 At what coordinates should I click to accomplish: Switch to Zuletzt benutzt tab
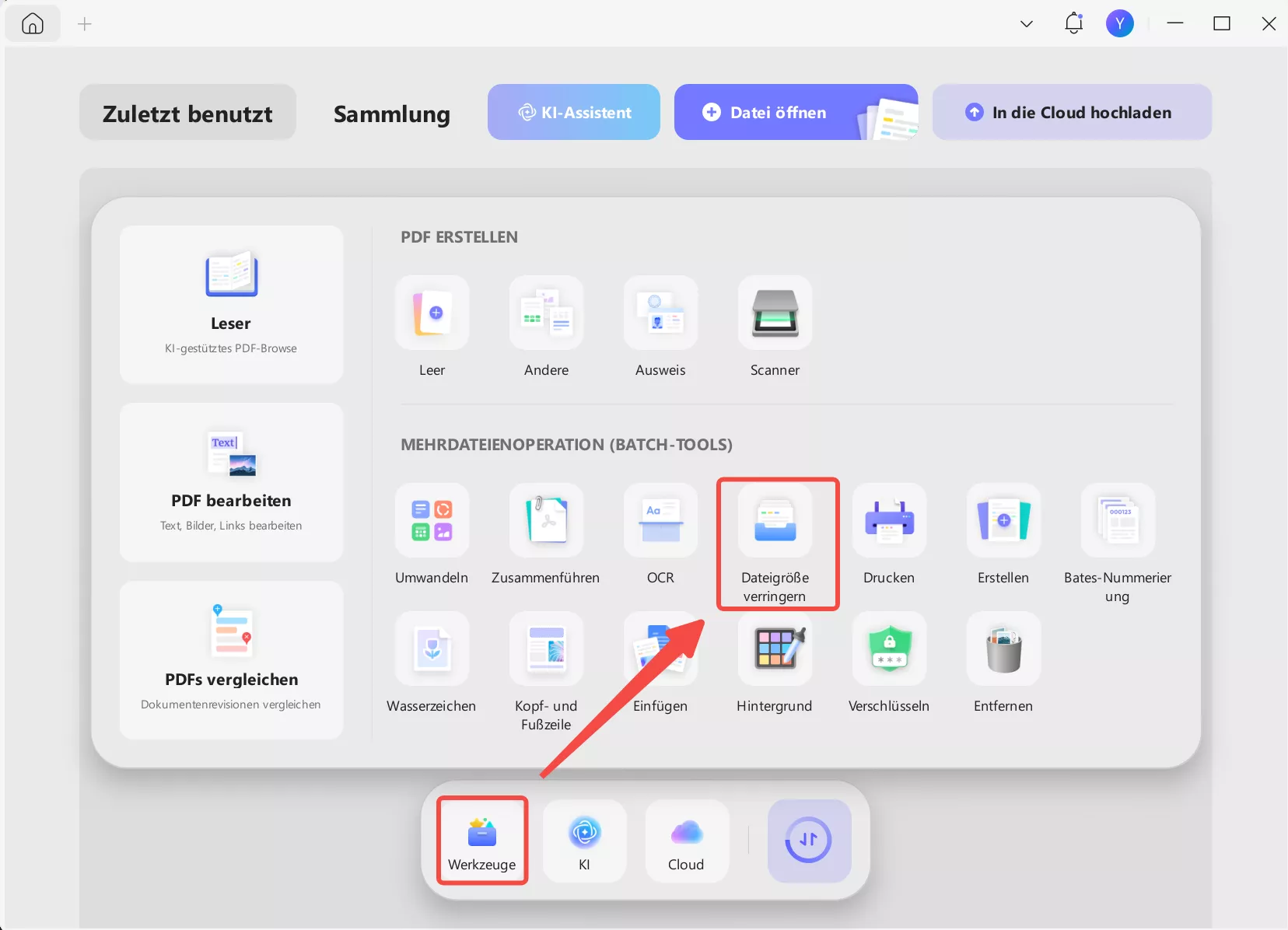[x=187, y=113]
